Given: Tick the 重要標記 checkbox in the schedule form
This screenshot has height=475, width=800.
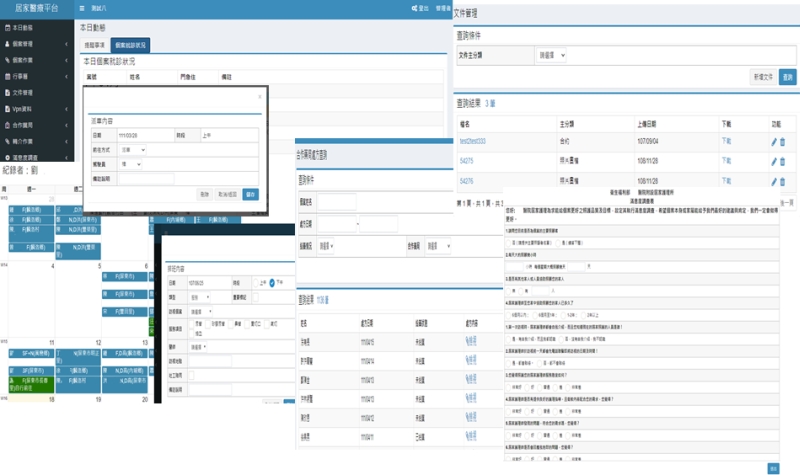Looking at the screenshot, I should pyautogui.click(x=256, y=297).
